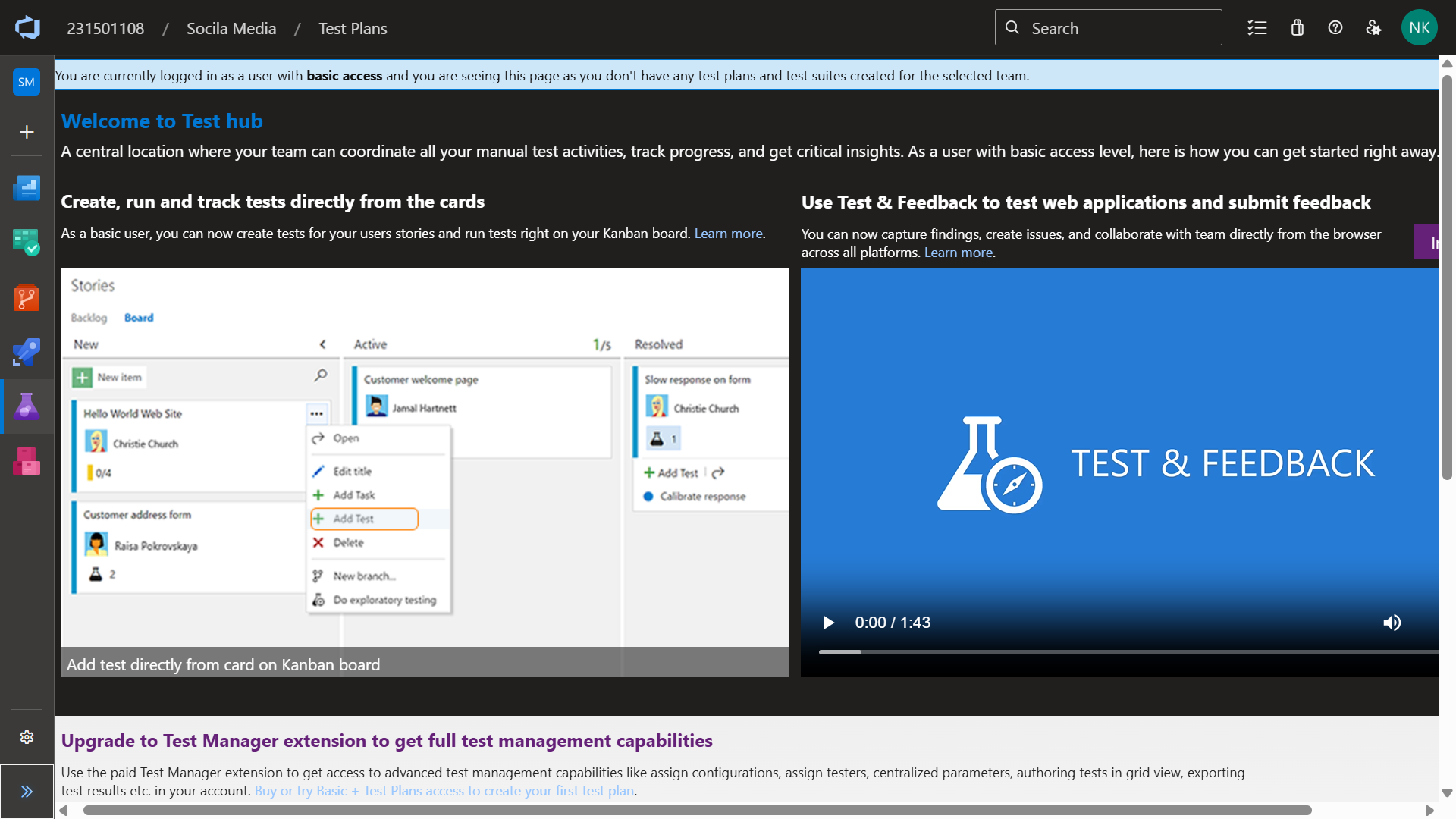Play the Test & Feedback video

click(x=829, y=623)
